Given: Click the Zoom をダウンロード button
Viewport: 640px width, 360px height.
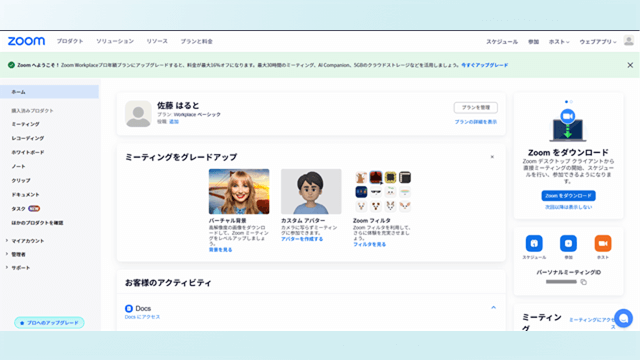Looking at the screenshot, I should [x=568, y=196].
